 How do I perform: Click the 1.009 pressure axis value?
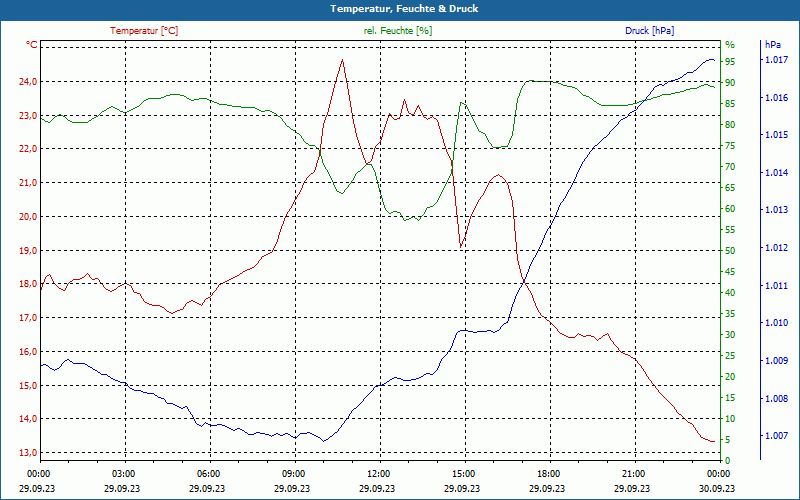(x=776, y=361)
